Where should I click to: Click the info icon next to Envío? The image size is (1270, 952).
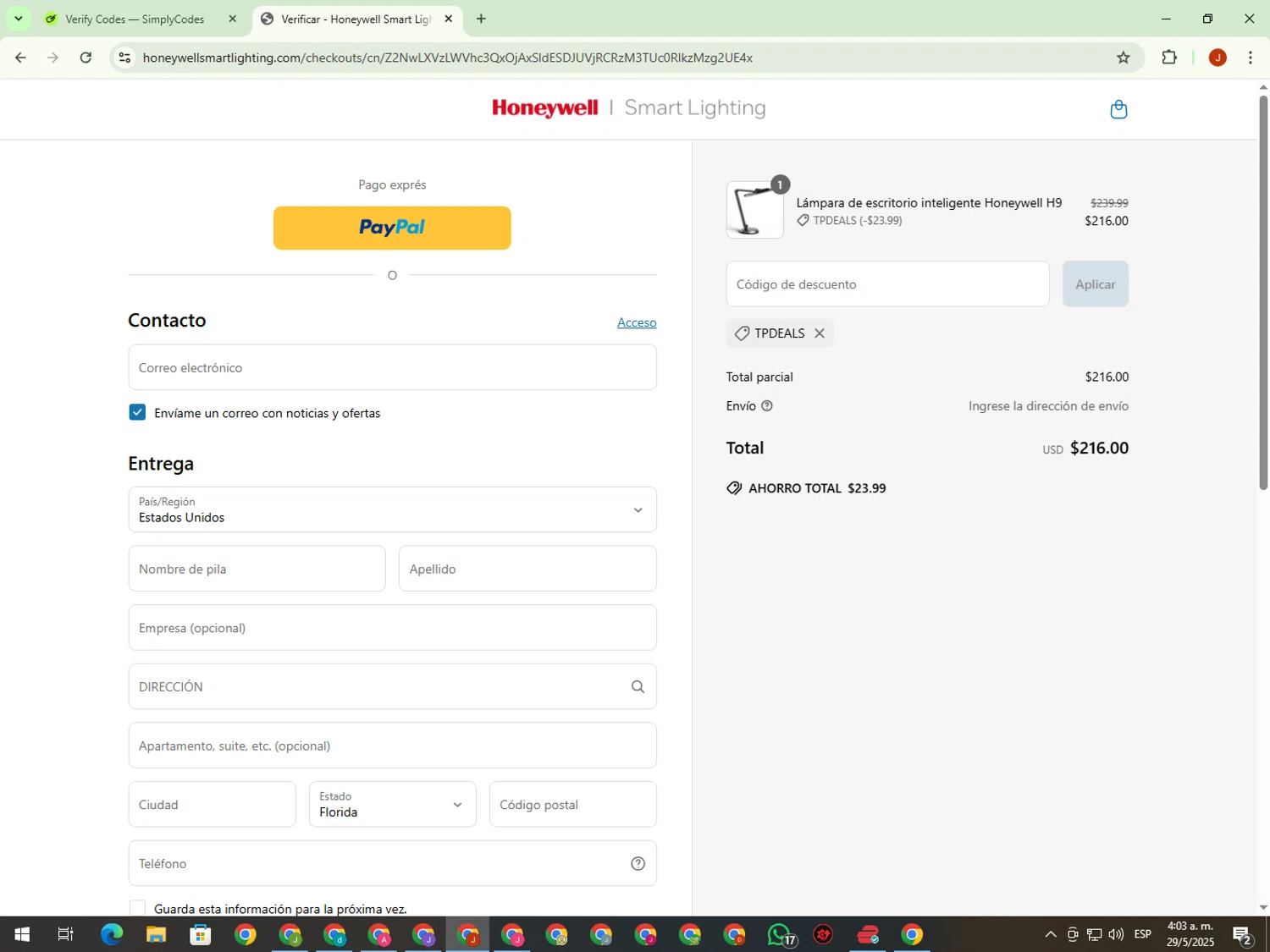(767, 406)
